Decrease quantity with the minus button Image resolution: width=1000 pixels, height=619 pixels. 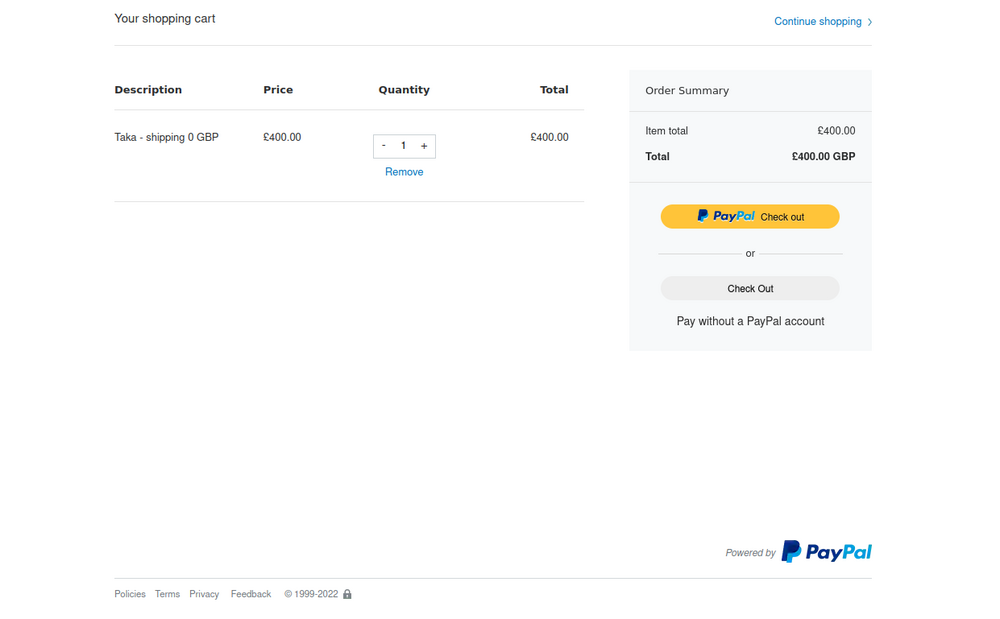click(384, 146)
